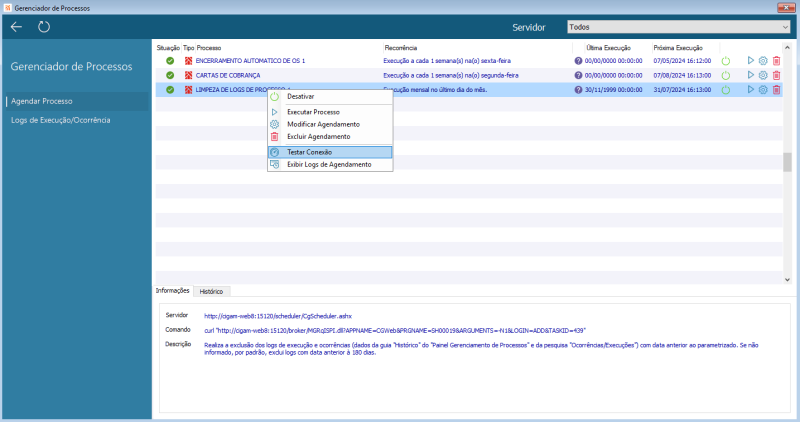Choose Exibir Logs de Agendamento
The image size is (800, 422).
[x=330, y=164]
